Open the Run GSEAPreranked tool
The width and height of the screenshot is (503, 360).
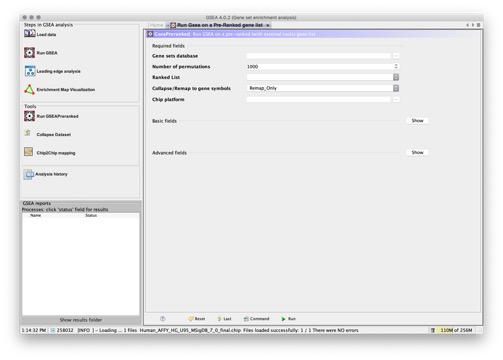51,116
